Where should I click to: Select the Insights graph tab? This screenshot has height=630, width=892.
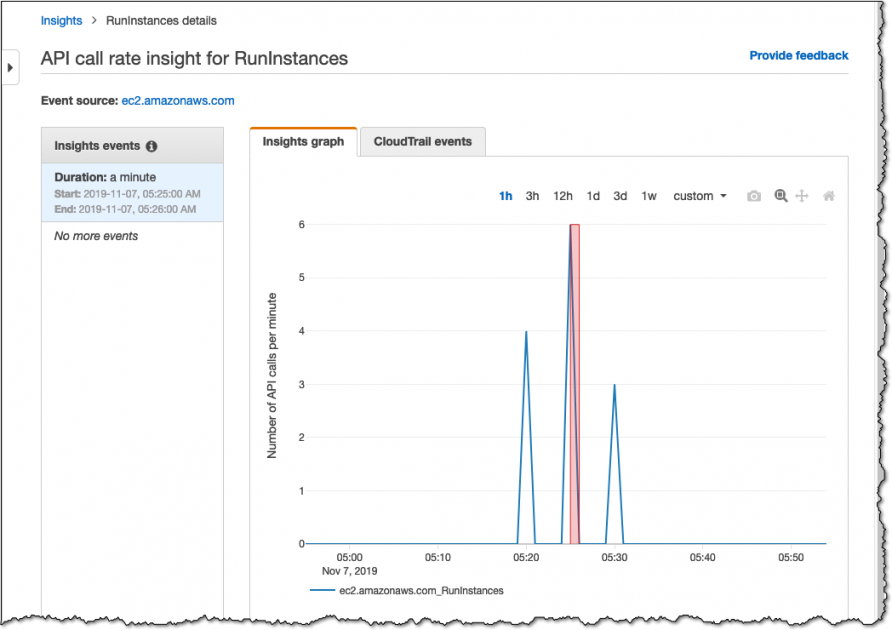[303, 141]
